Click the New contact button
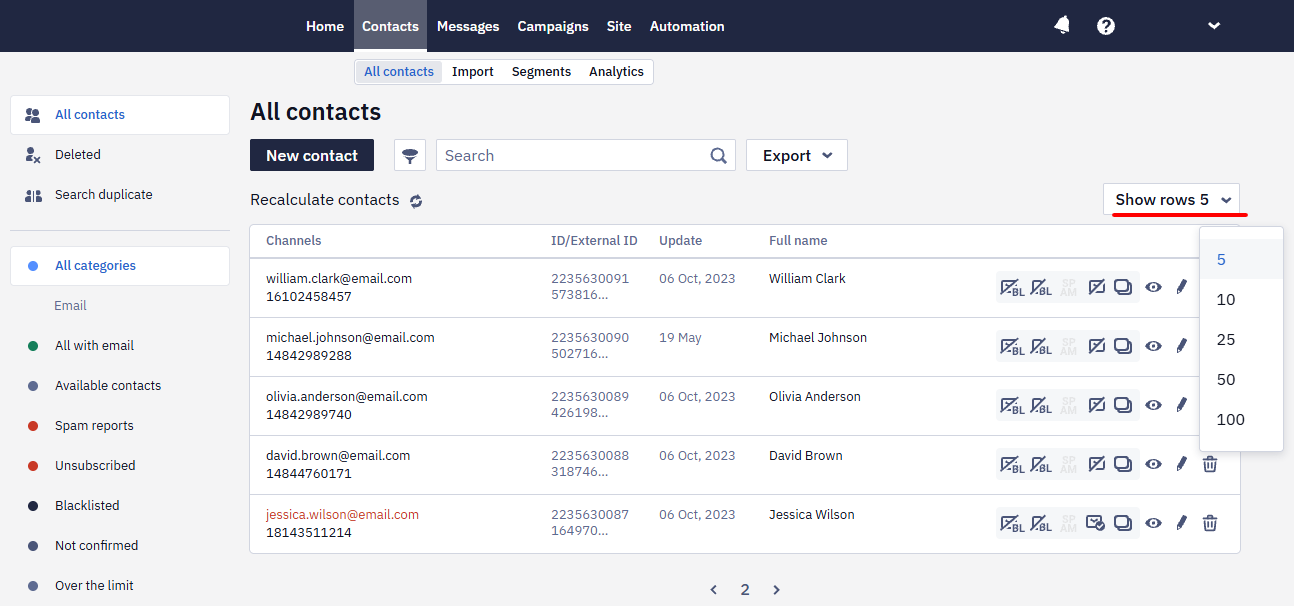 [x=312, y=155]
